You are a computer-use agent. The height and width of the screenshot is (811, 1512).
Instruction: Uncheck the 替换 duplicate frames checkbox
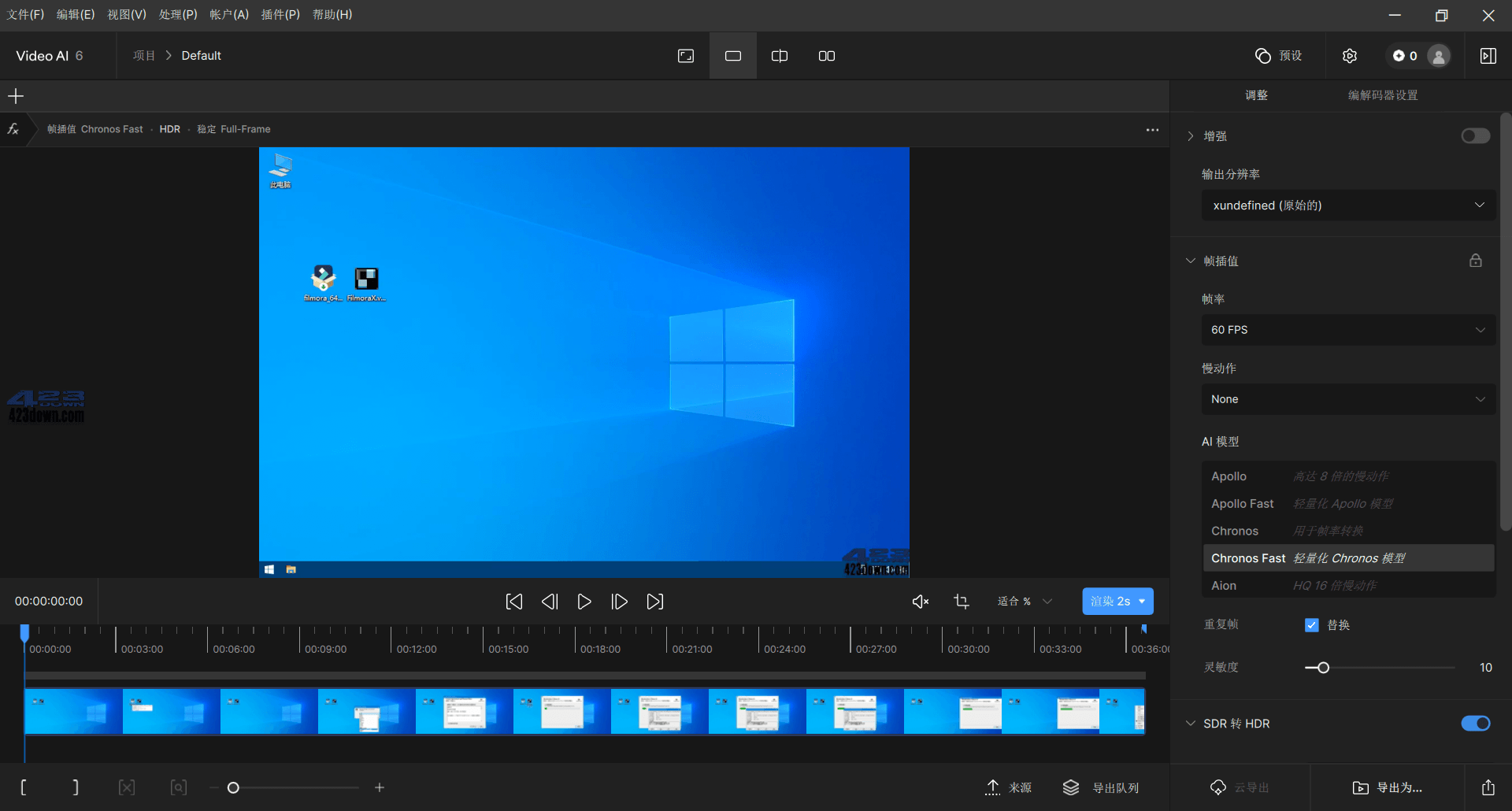coord(1312,625)
